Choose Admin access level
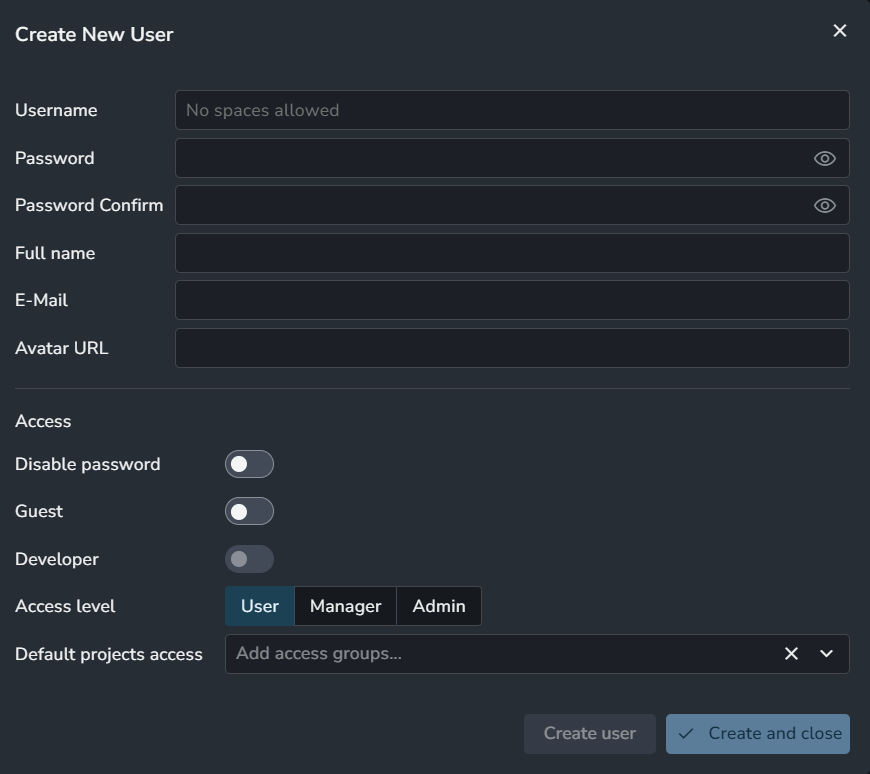 [x=439, y=606]
